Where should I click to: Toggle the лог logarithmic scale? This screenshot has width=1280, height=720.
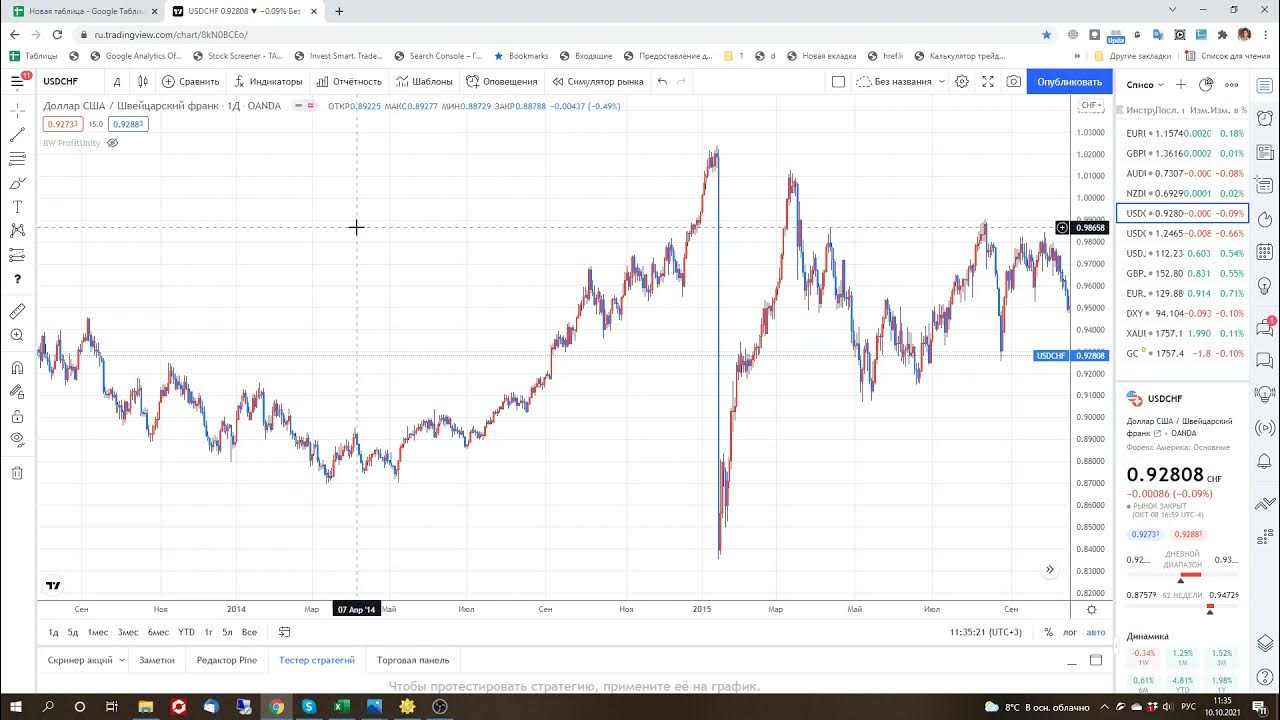[1070, 632]
